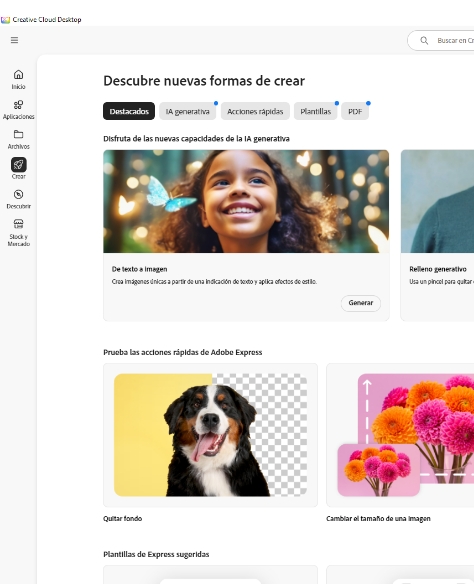Click the Crea imágenes únicas description text
Viewport: 474px width, 584px height.
214,282
